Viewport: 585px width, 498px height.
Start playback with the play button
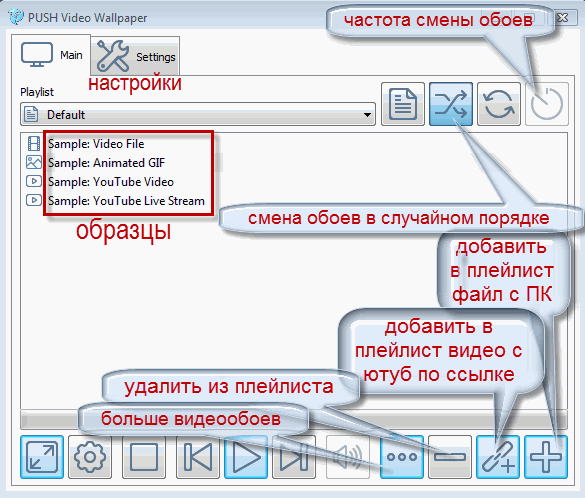tap(246, 457)
